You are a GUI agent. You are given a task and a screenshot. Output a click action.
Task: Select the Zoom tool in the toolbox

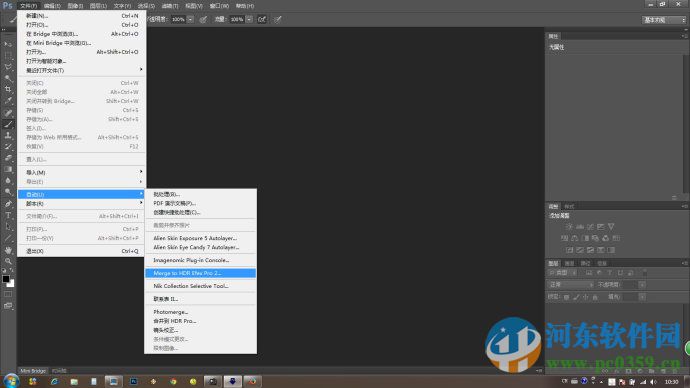click(x=8, y=261)
